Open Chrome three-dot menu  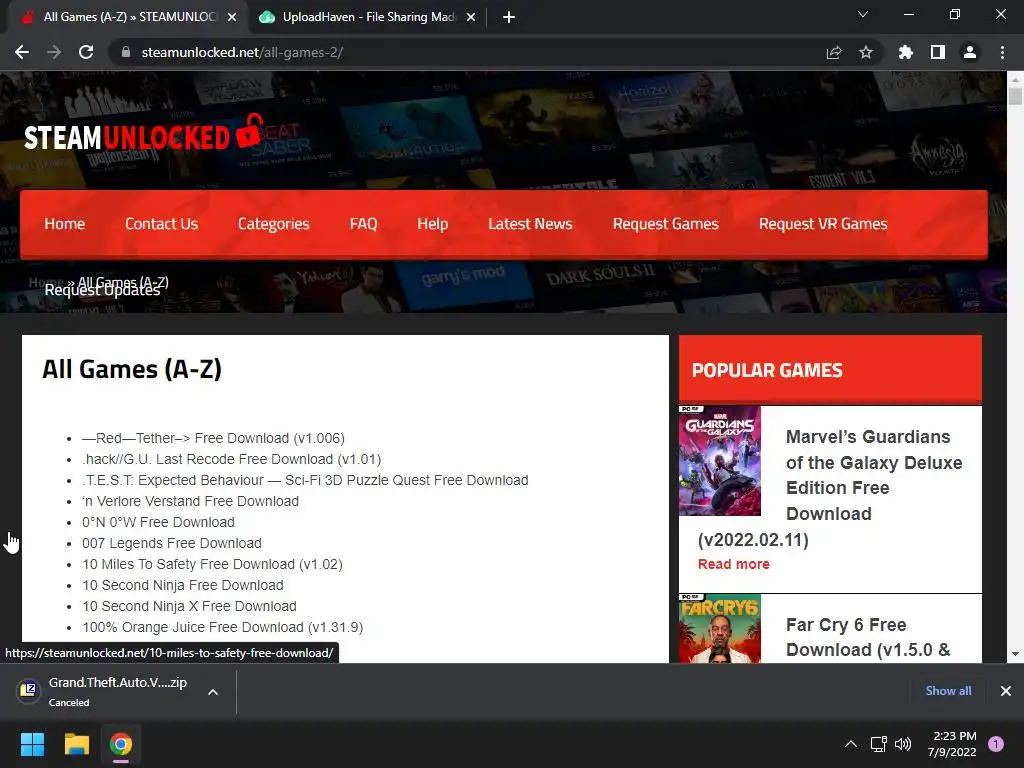click(x=1002, y=52)
